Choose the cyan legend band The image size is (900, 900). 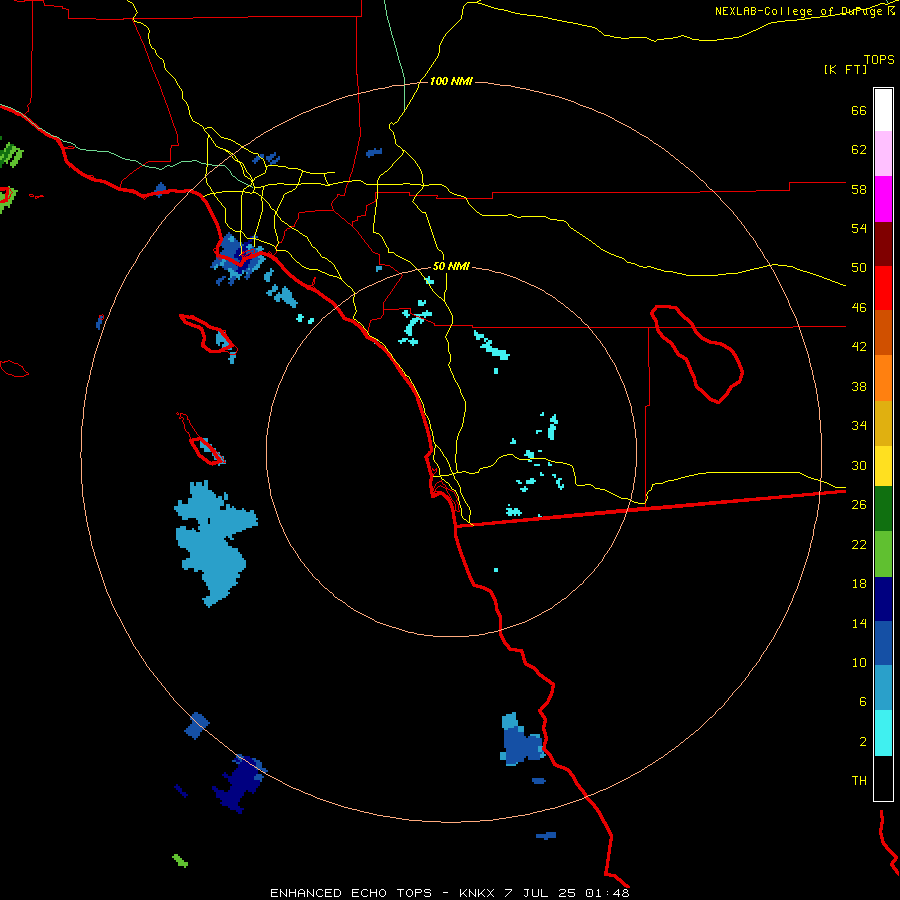point(883,733)
